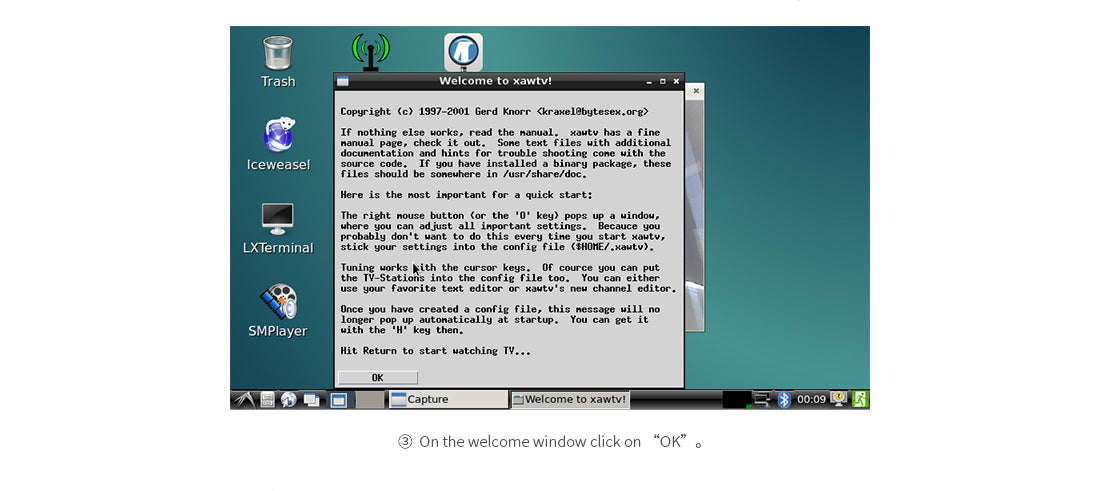The width and height of the screenshot is (1100, 491).
Task: Open the file manager from the taskbar
Action: pyautogui.click(x=268, y=400)
